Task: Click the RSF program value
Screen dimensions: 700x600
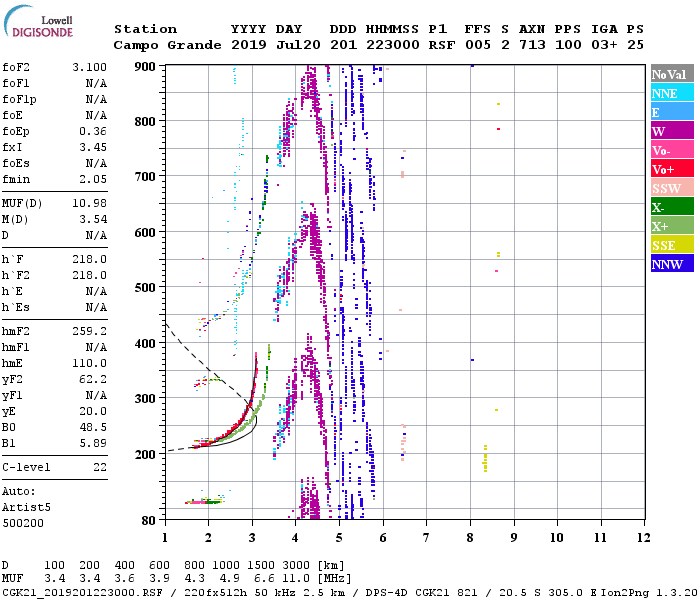Action: click(442, 45)
